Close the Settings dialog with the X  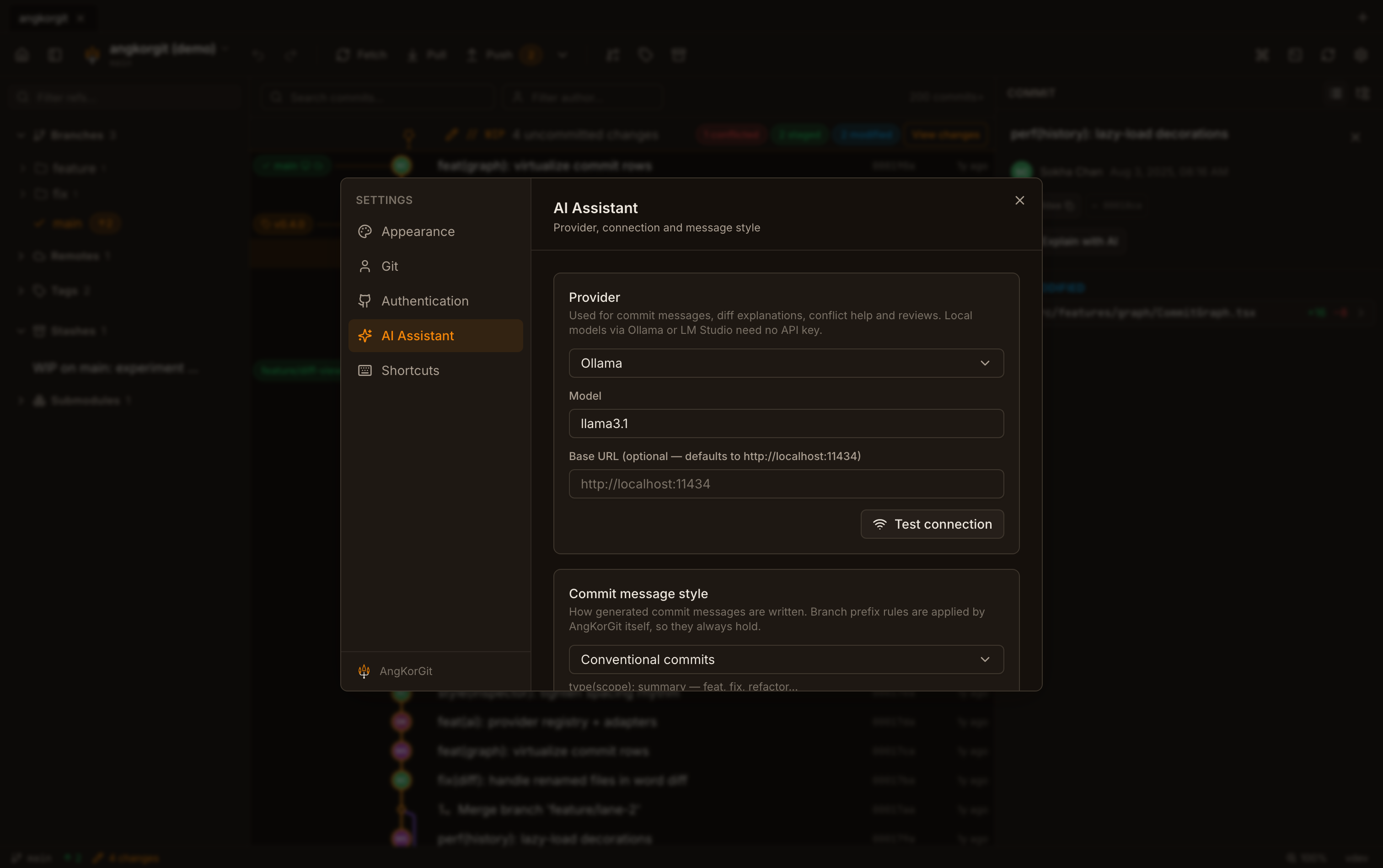click(1019, 200)
